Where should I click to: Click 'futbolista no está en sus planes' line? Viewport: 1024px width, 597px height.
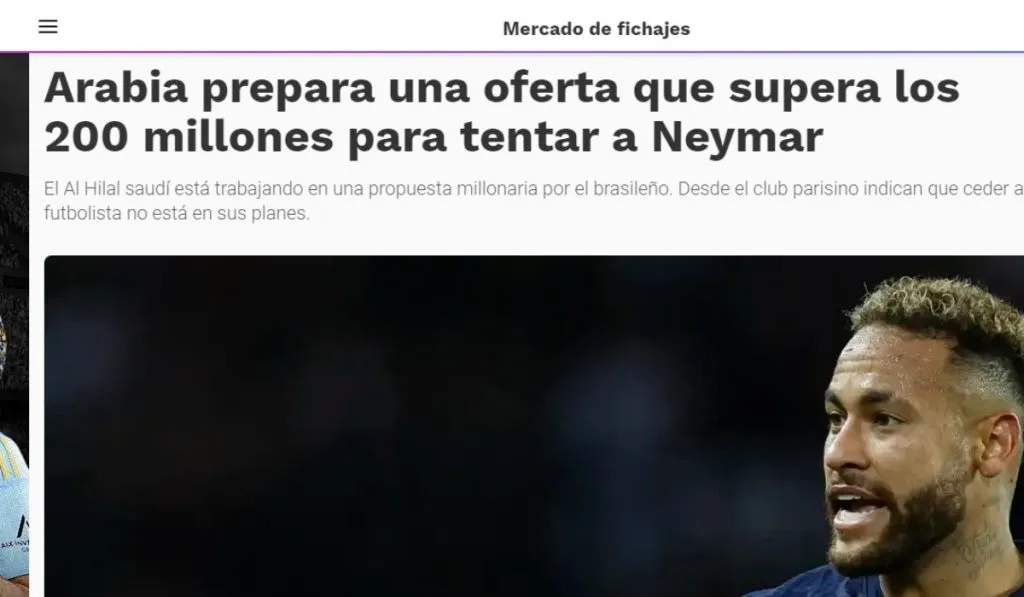point(177,213)
